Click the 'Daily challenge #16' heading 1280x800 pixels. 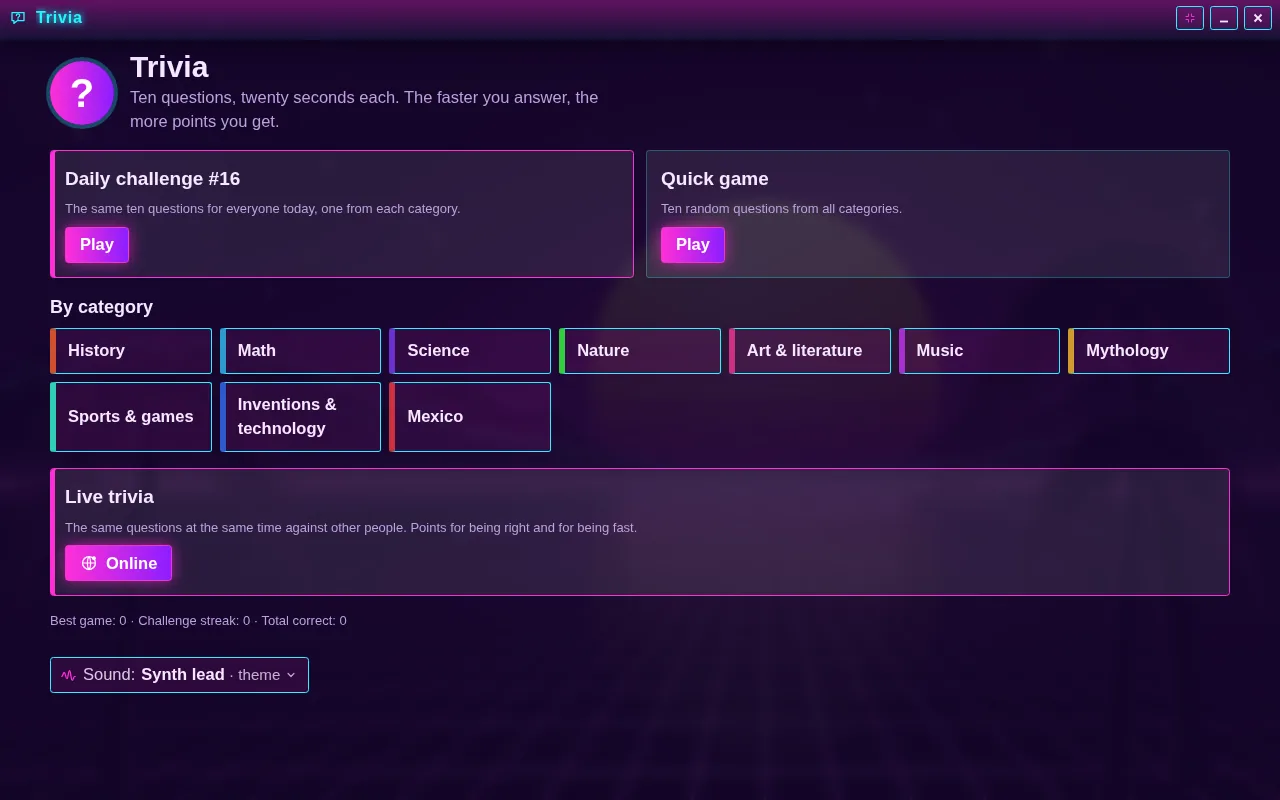click(153, 179)
